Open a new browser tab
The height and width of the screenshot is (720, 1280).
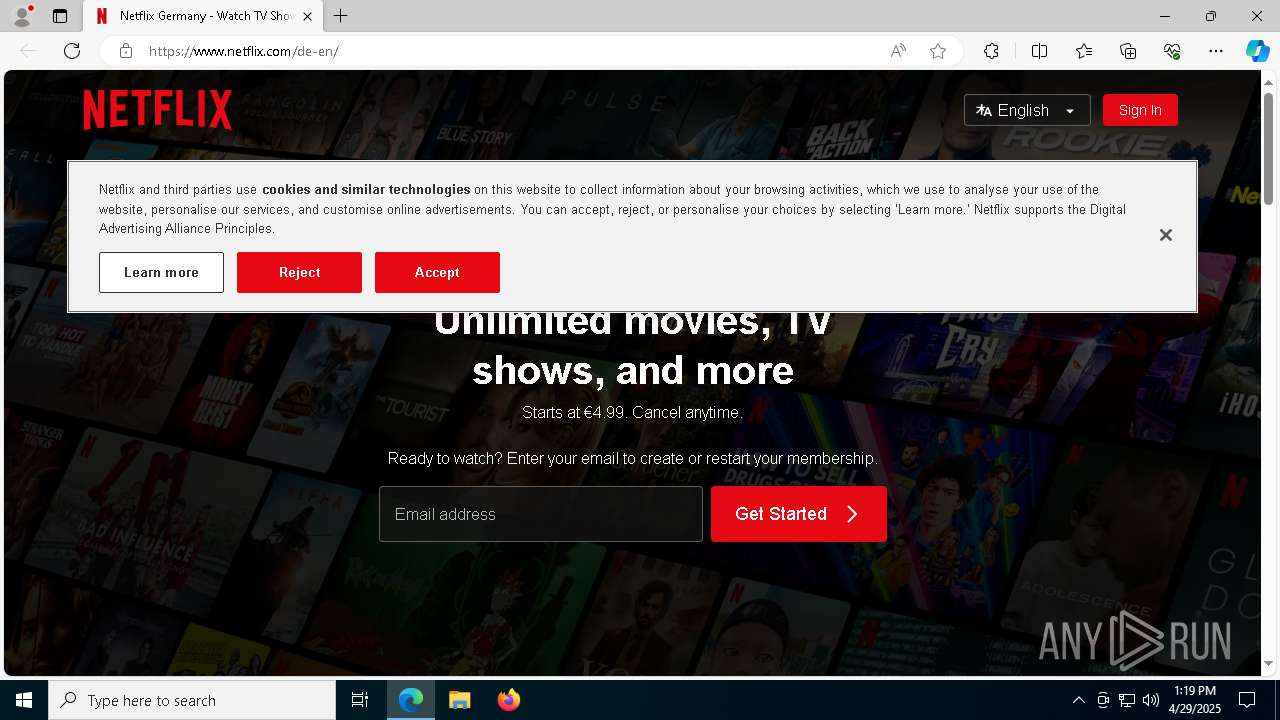click(x=340, y=16)
